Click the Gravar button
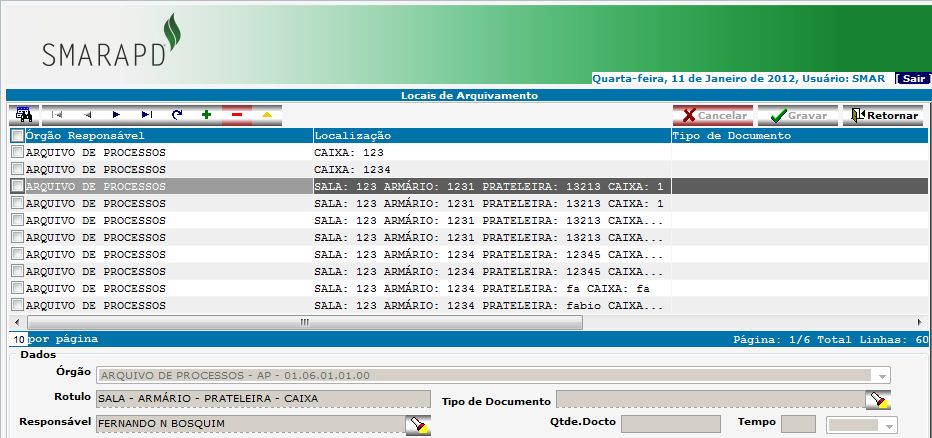The width and height of the screenshot is (932, 438). (798, 115)
